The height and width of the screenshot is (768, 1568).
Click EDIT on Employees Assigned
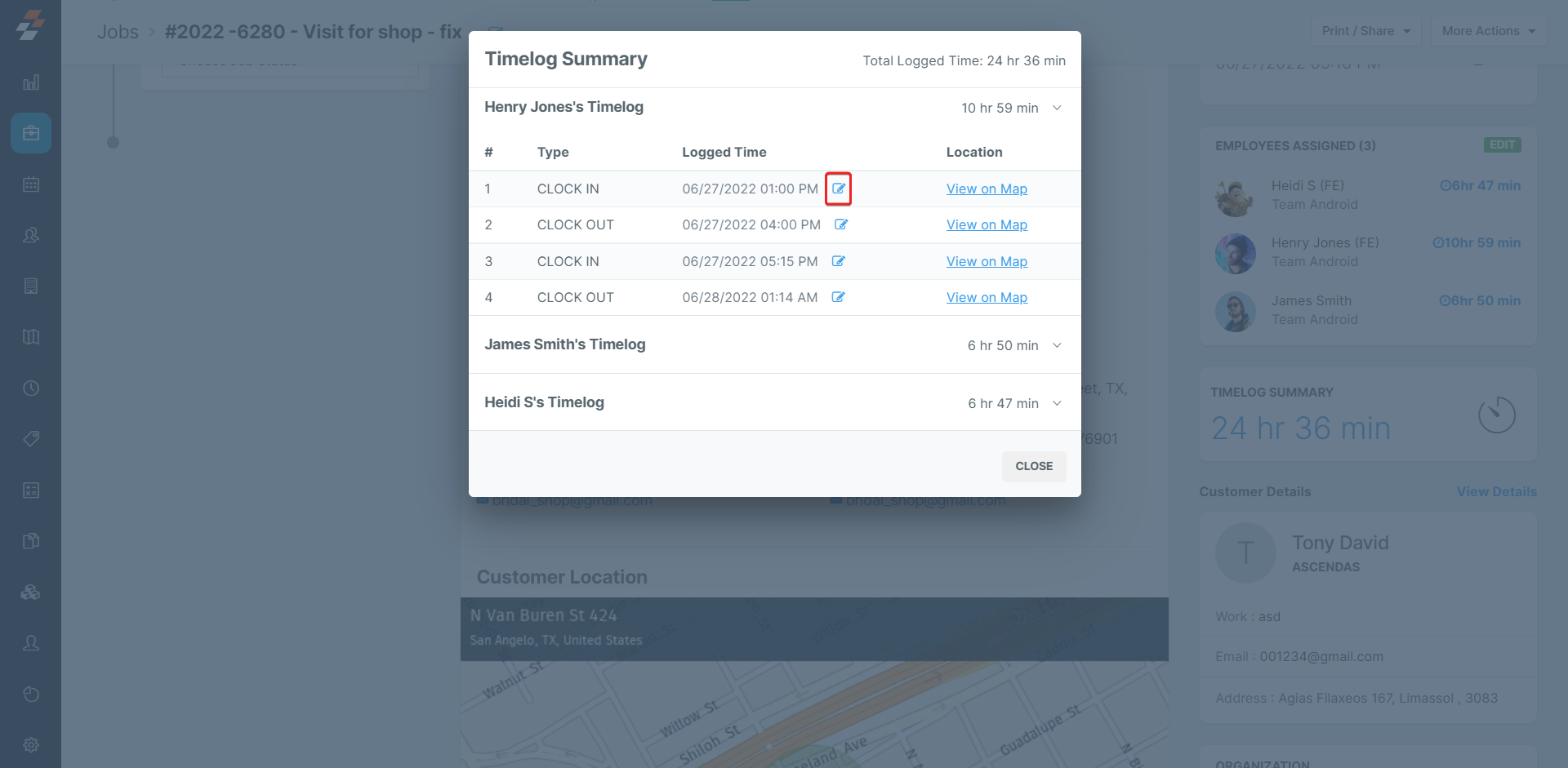click(1502, 144)
